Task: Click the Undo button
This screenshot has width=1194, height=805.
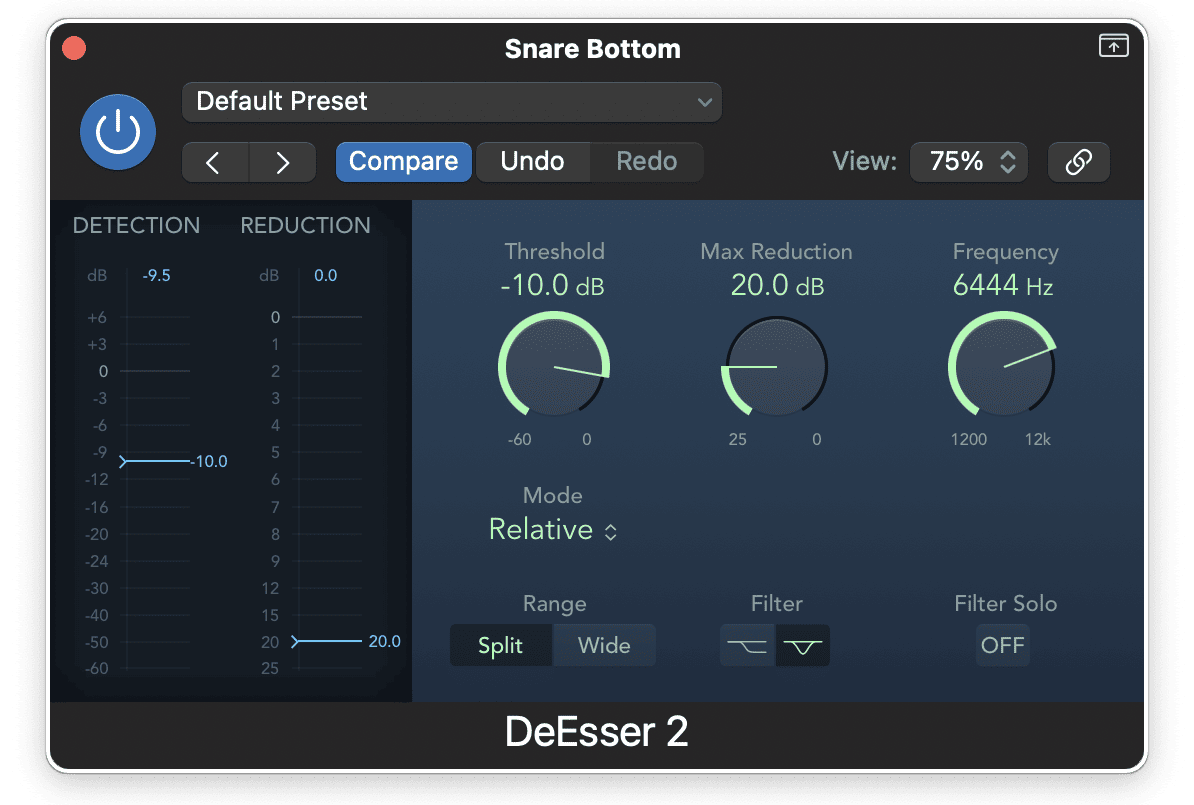Action: click(x=532, y=161)
